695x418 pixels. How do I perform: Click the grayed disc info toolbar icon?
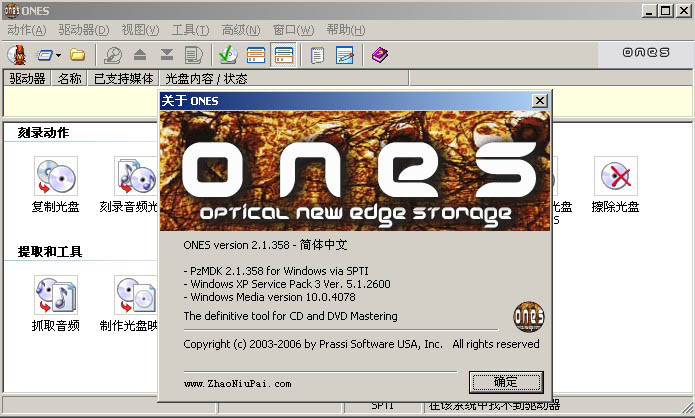(113, 55)
